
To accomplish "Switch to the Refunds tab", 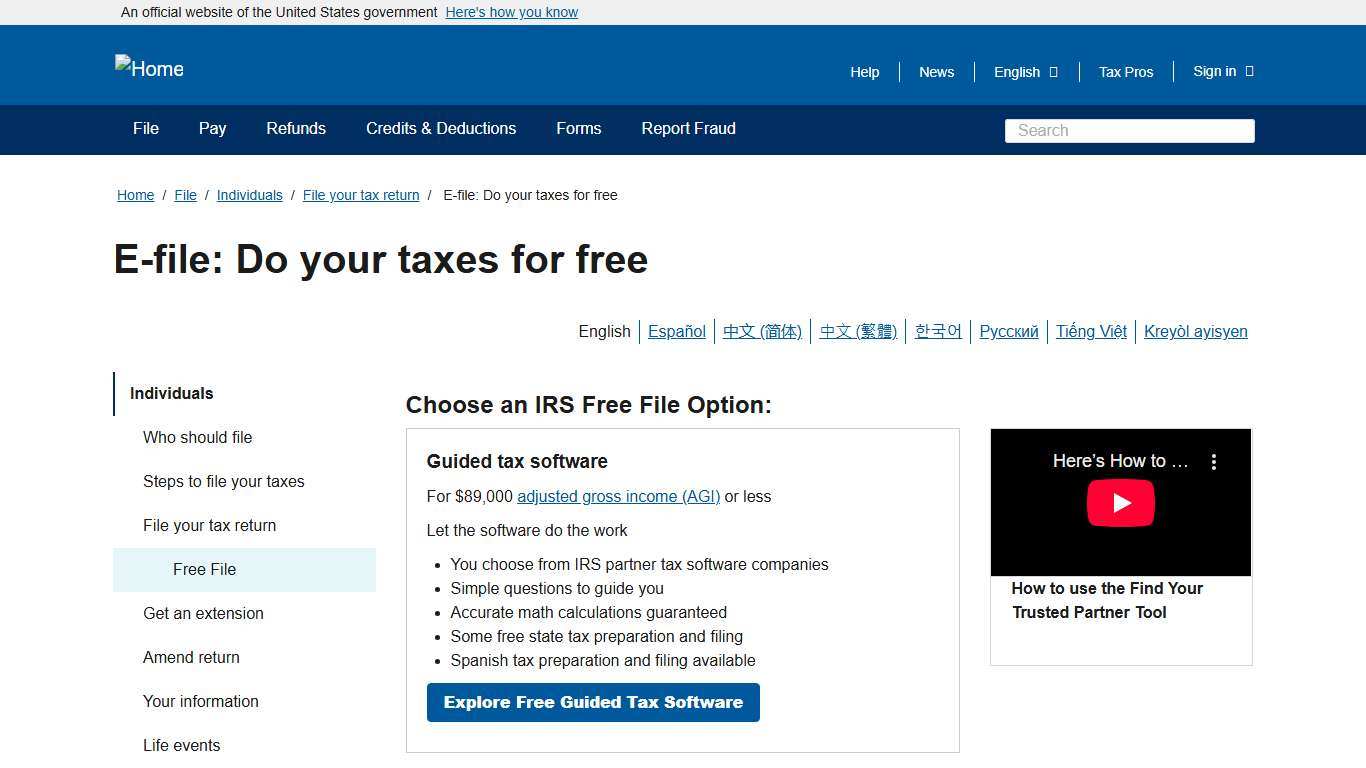I will [x=295, y=129].
